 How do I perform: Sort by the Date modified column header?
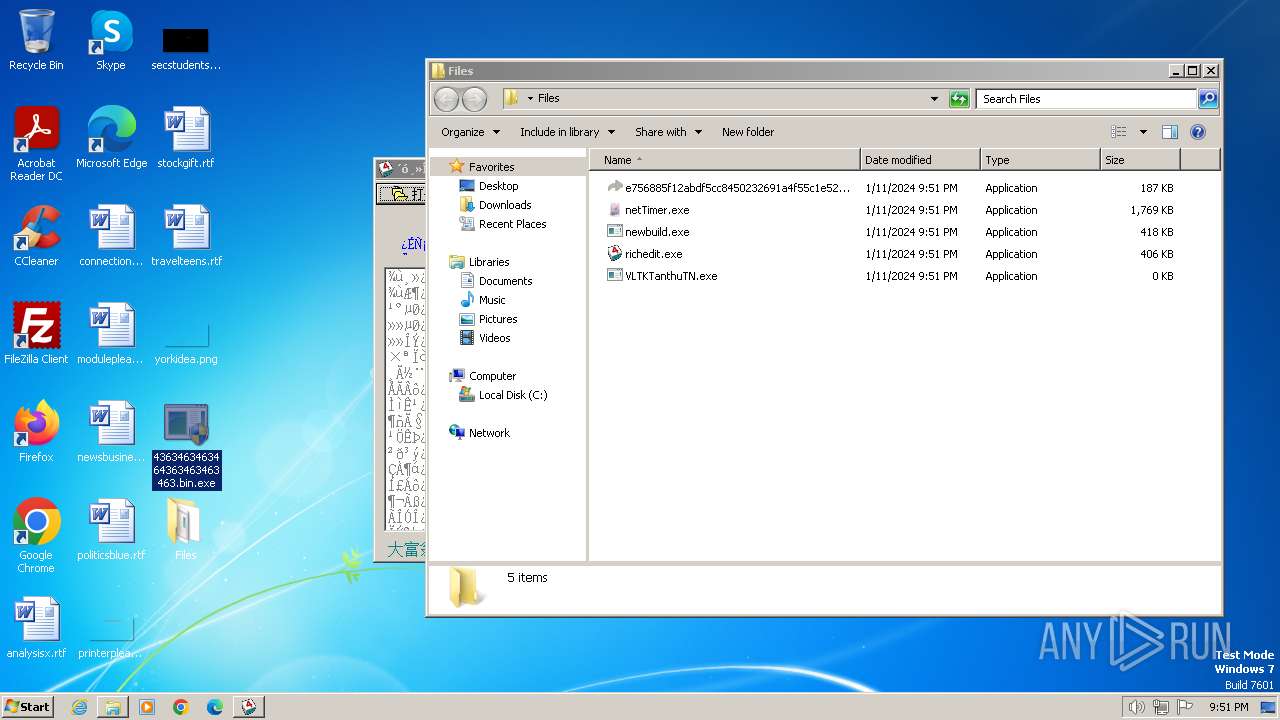920,160
